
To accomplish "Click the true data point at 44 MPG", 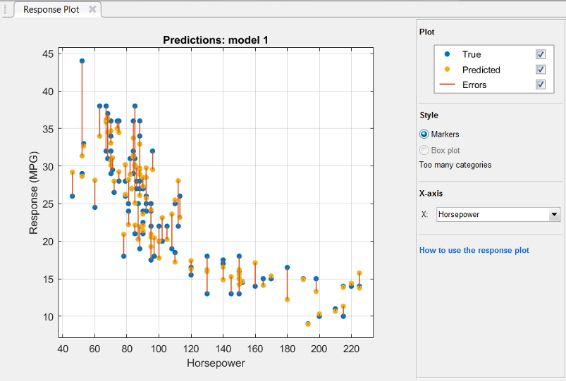I will pos(82,61).
